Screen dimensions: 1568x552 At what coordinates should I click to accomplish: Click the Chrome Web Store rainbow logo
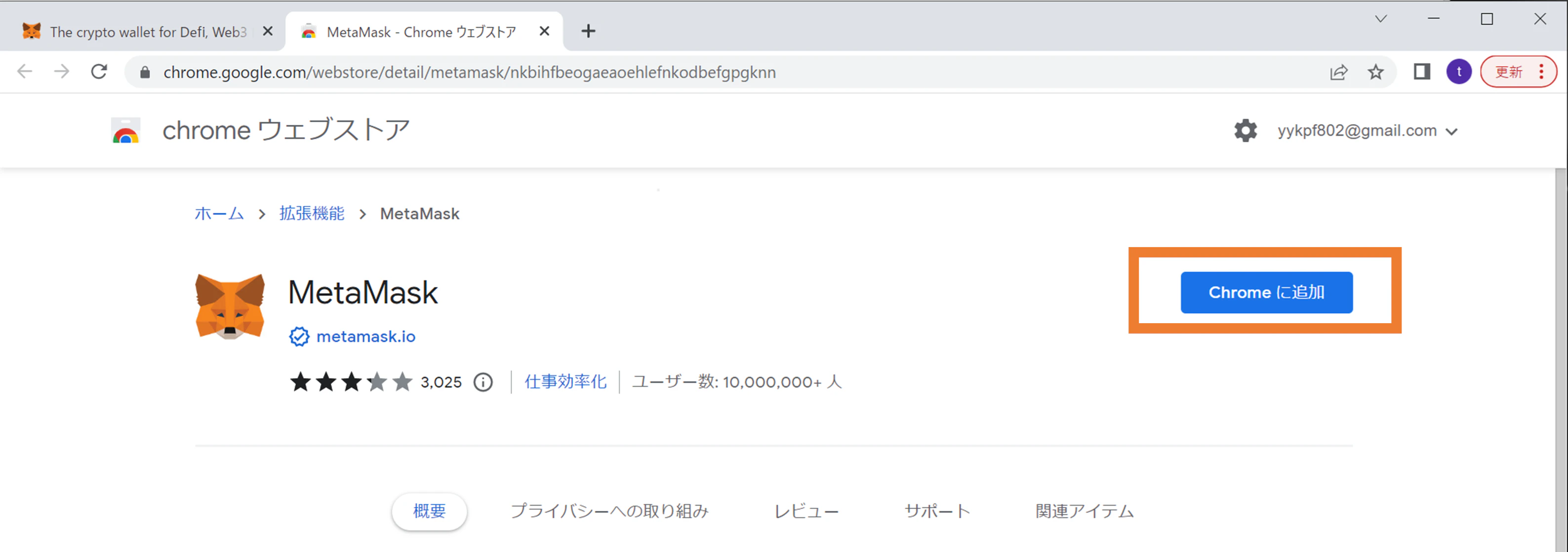(126, 130)
